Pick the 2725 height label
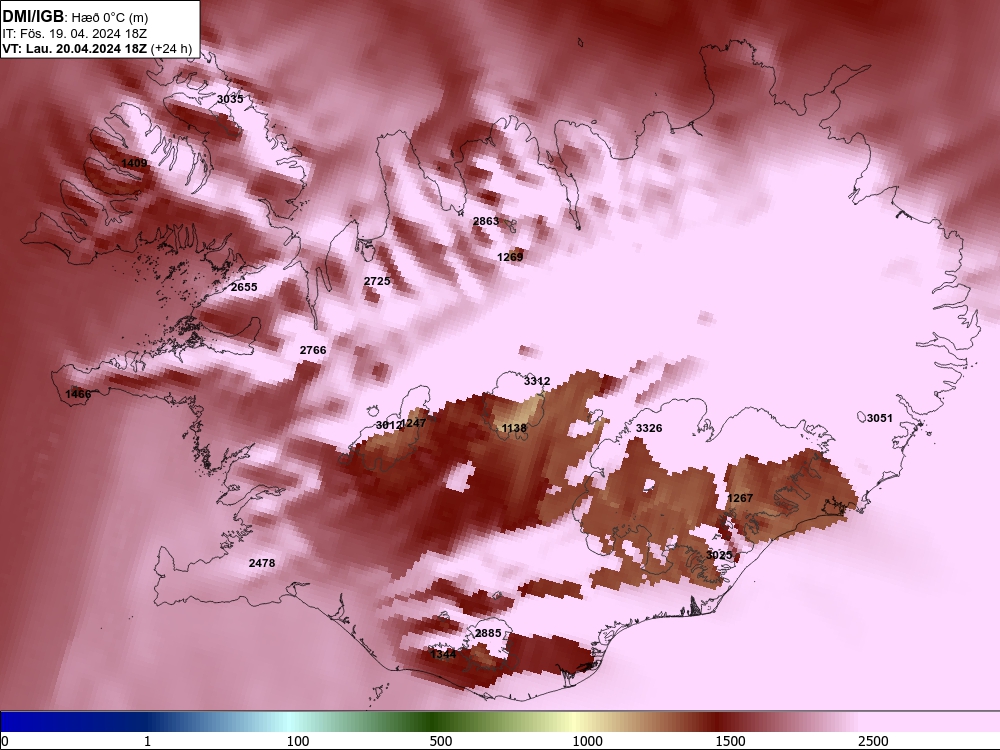1000x750 pixels. tap(377, 281)
